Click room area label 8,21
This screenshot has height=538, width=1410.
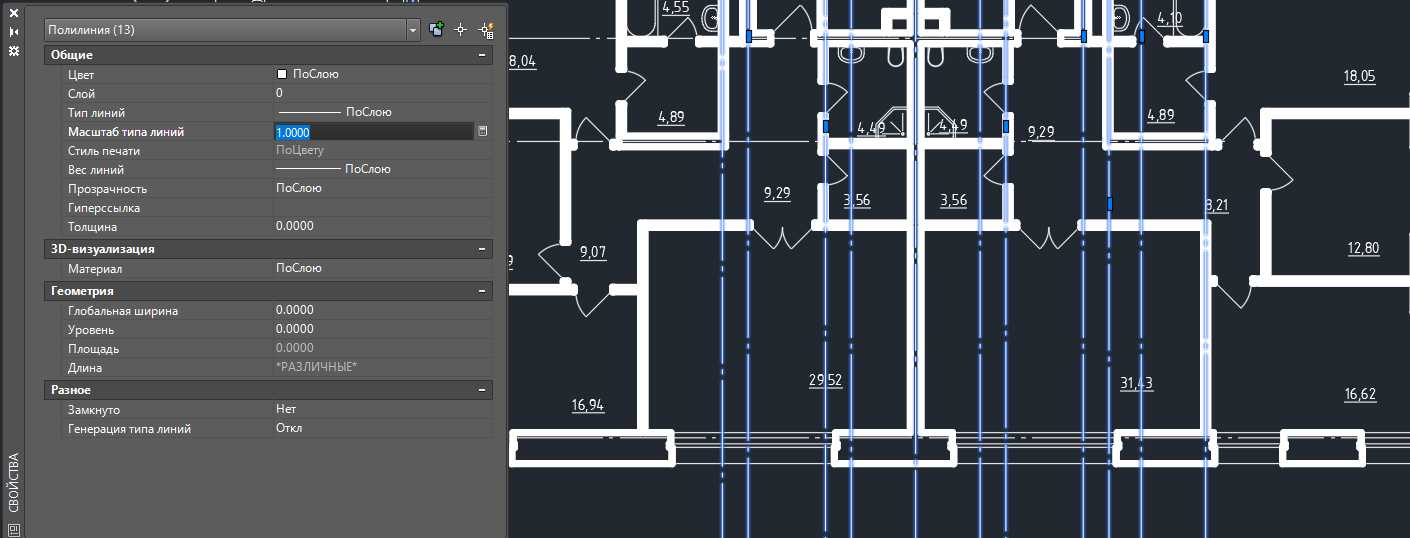click(x=1216, y=206)
